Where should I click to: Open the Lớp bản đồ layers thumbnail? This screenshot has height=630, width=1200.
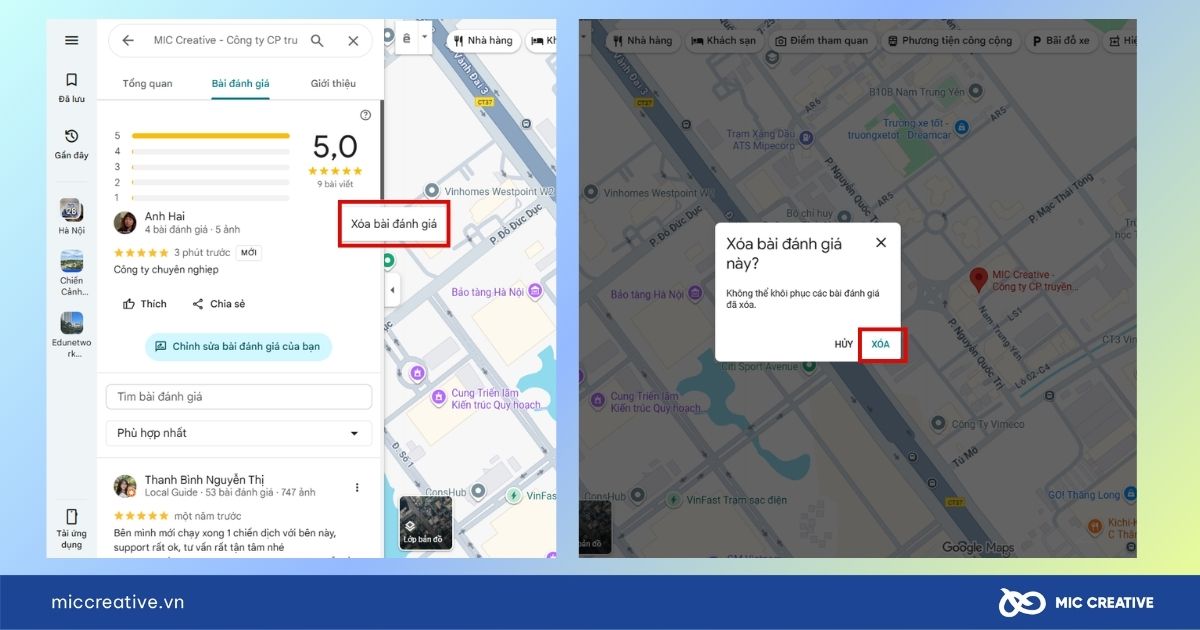coord(426,523)
